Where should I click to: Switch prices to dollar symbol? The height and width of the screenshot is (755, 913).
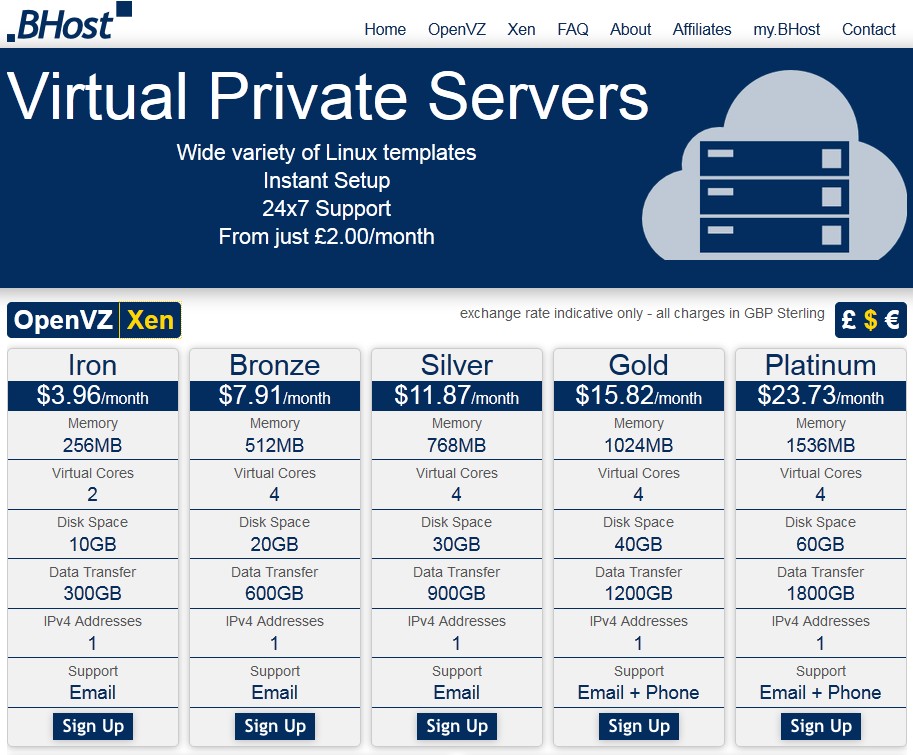870,320
